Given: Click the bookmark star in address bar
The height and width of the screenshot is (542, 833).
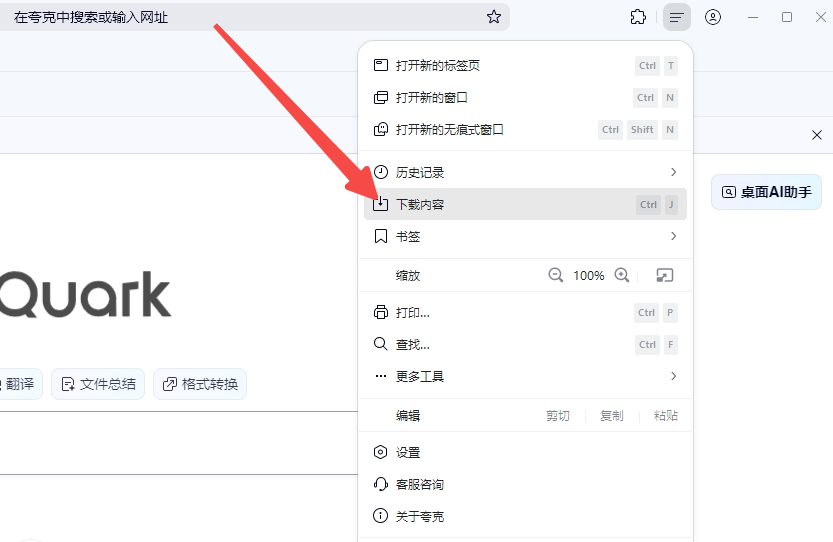Looking at the screenshot, I should [494, 17].
